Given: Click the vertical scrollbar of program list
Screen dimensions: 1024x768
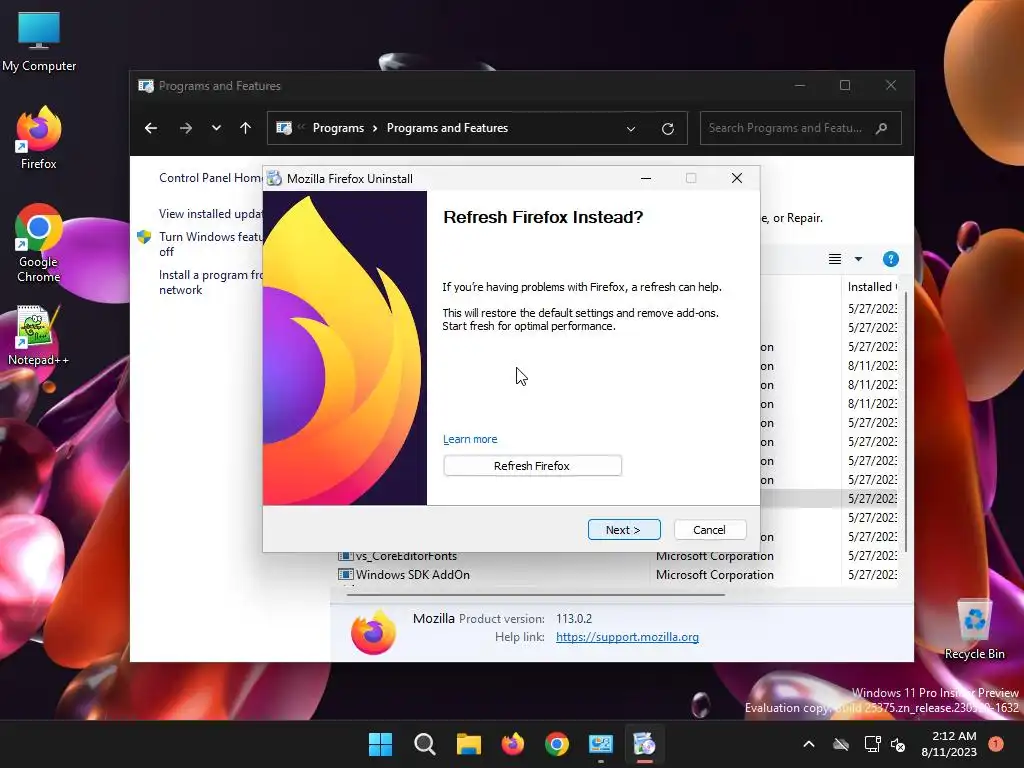Looking at the screenshot, I should click(906, 421).
